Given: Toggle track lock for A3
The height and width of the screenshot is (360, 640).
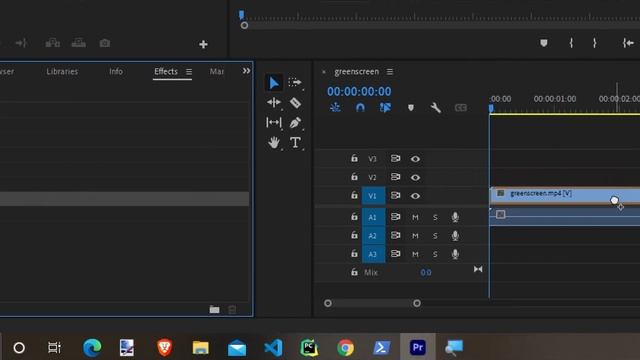Looking at the screenshot, I should click(354, 254).
